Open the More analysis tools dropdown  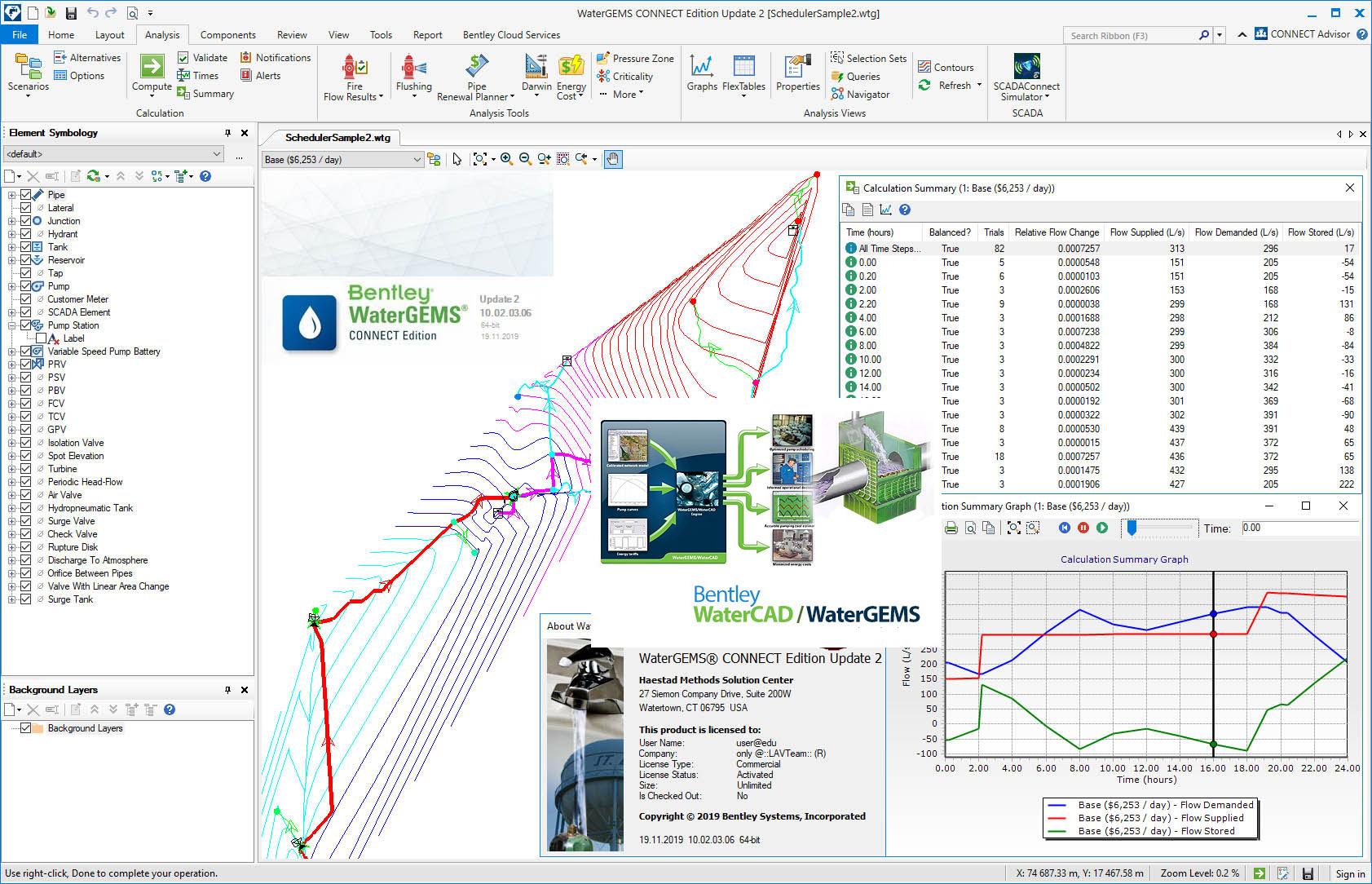point(621,95)
